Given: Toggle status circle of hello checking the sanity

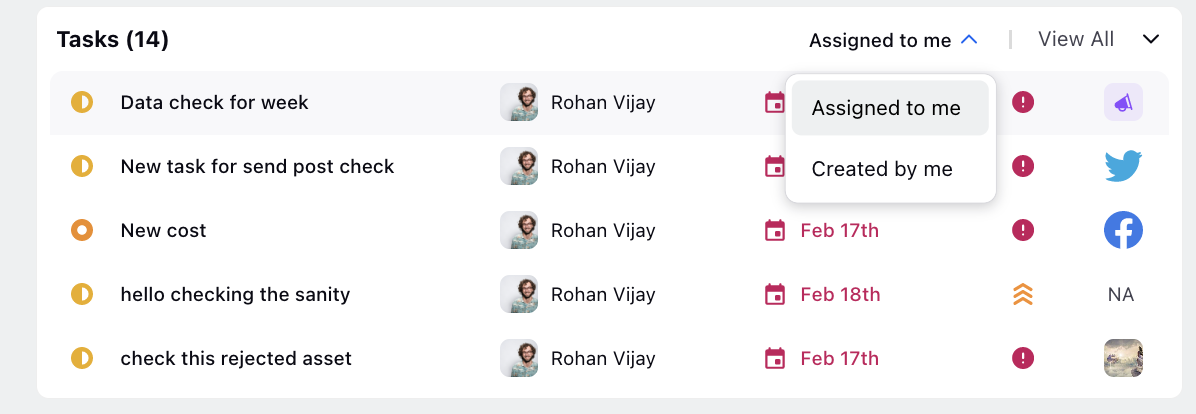Looking at the screenshot, I should 82,294.
